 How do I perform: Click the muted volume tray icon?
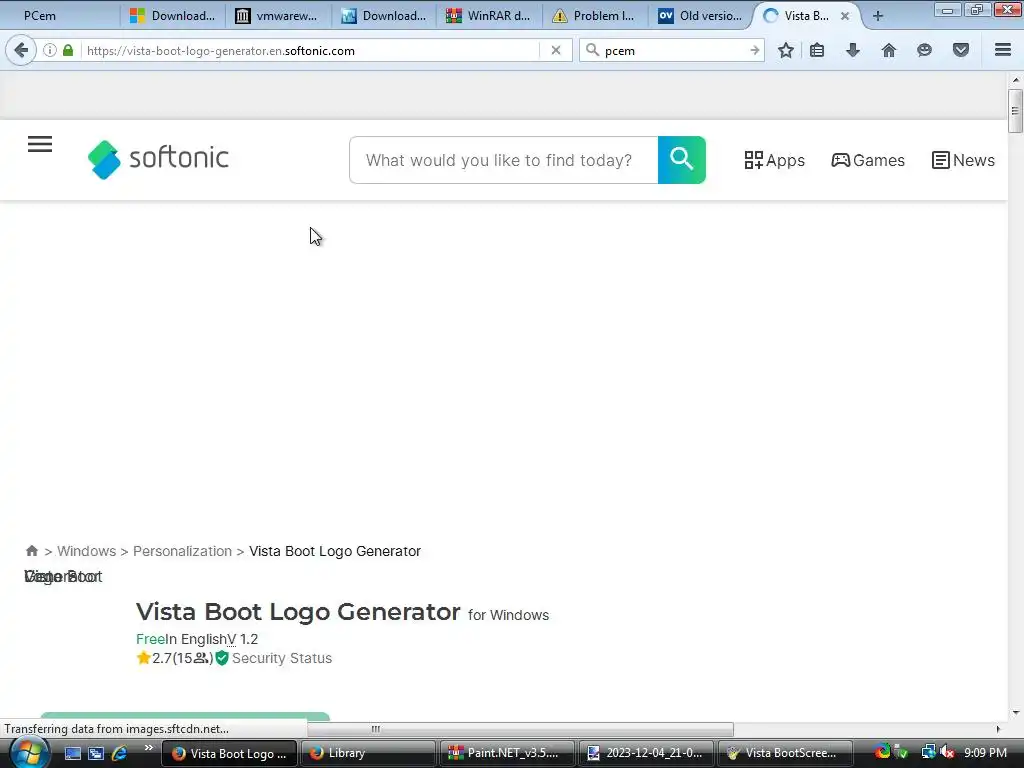pos(948,753)
